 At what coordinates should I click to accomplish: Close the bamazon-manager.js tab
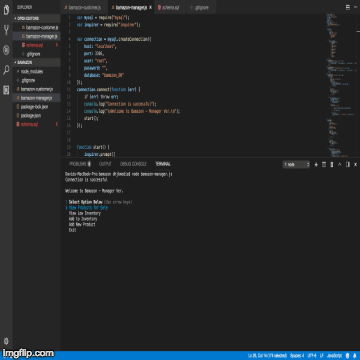point(150,7)
